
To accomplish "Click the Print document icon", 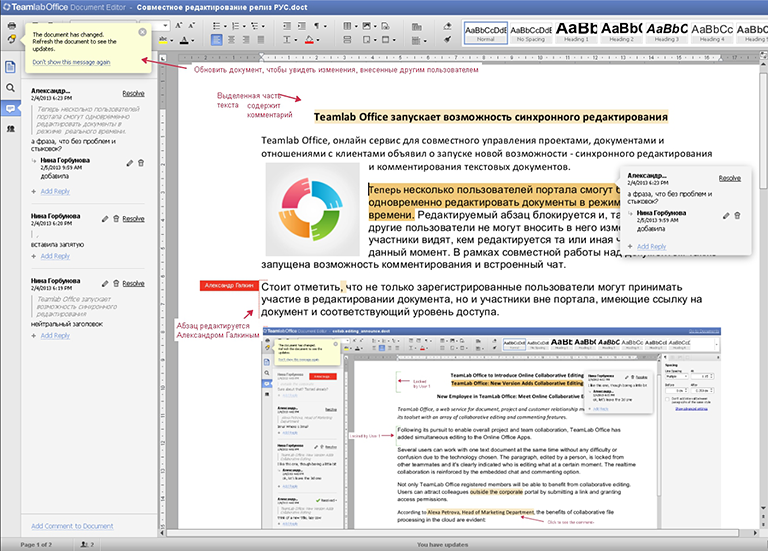I will tap(11, 25).
